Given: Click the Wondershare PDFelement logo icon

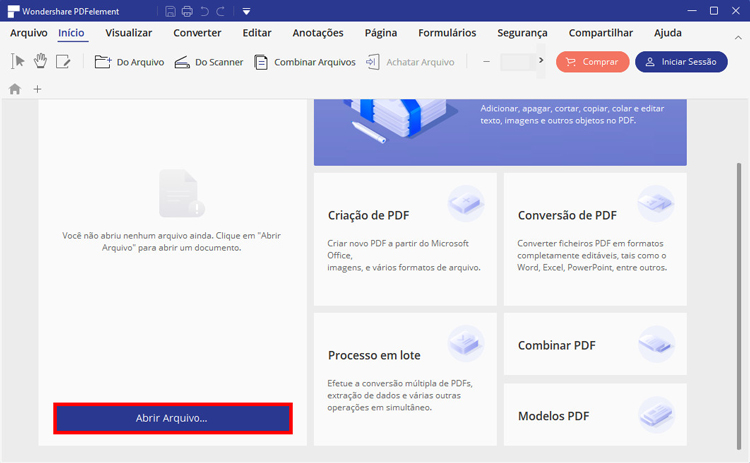Looking at the screenshot, I should (13, 11).
